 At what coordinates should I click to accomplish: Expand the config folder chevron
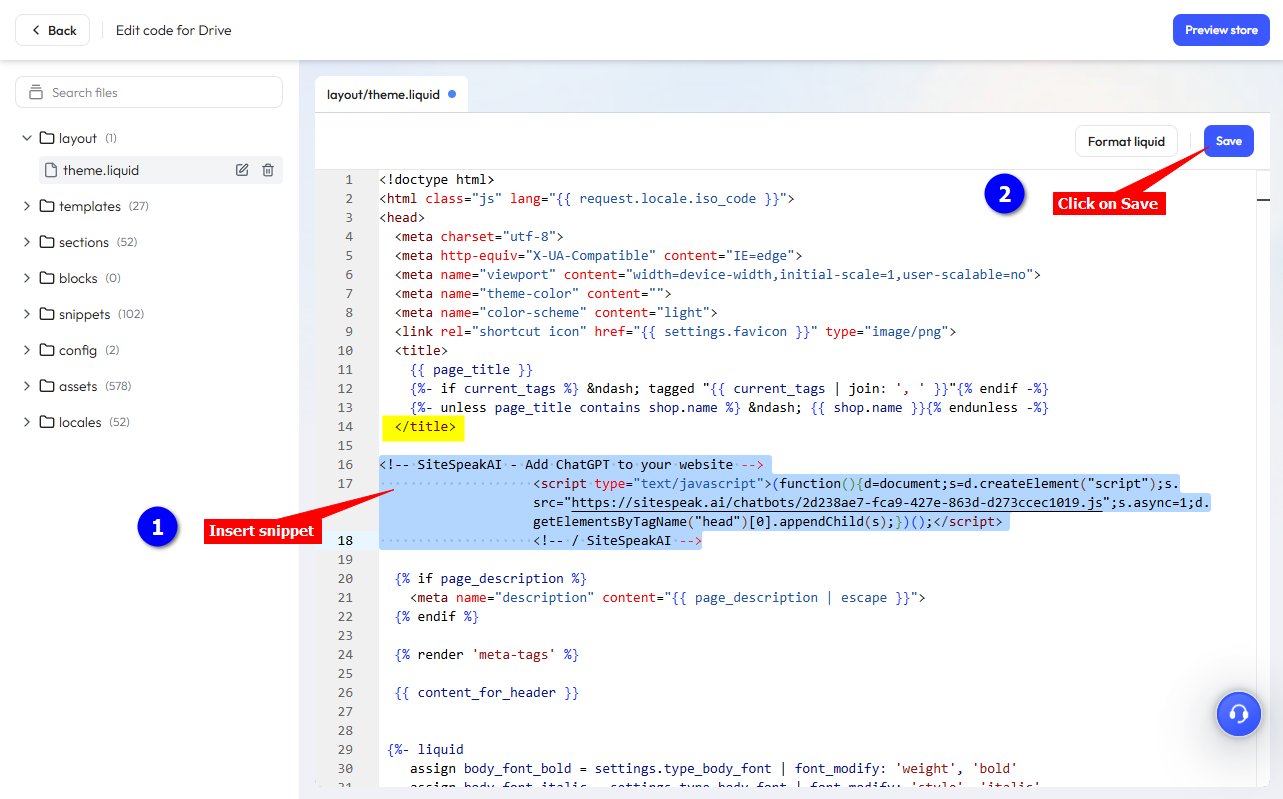click(x=27, y=350)
